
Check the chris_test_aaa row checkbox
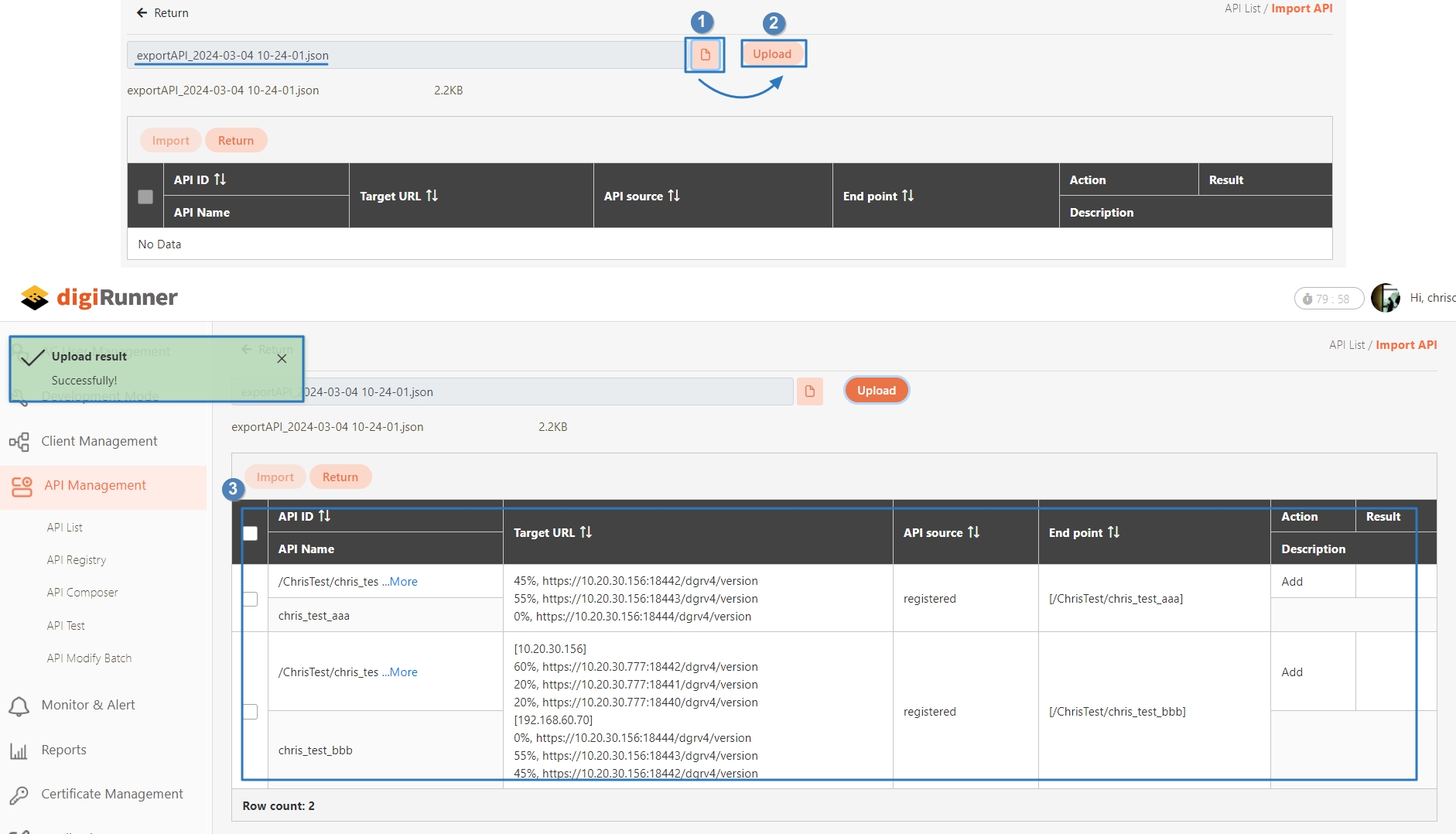pyautogui.click(x=250, y=599)
